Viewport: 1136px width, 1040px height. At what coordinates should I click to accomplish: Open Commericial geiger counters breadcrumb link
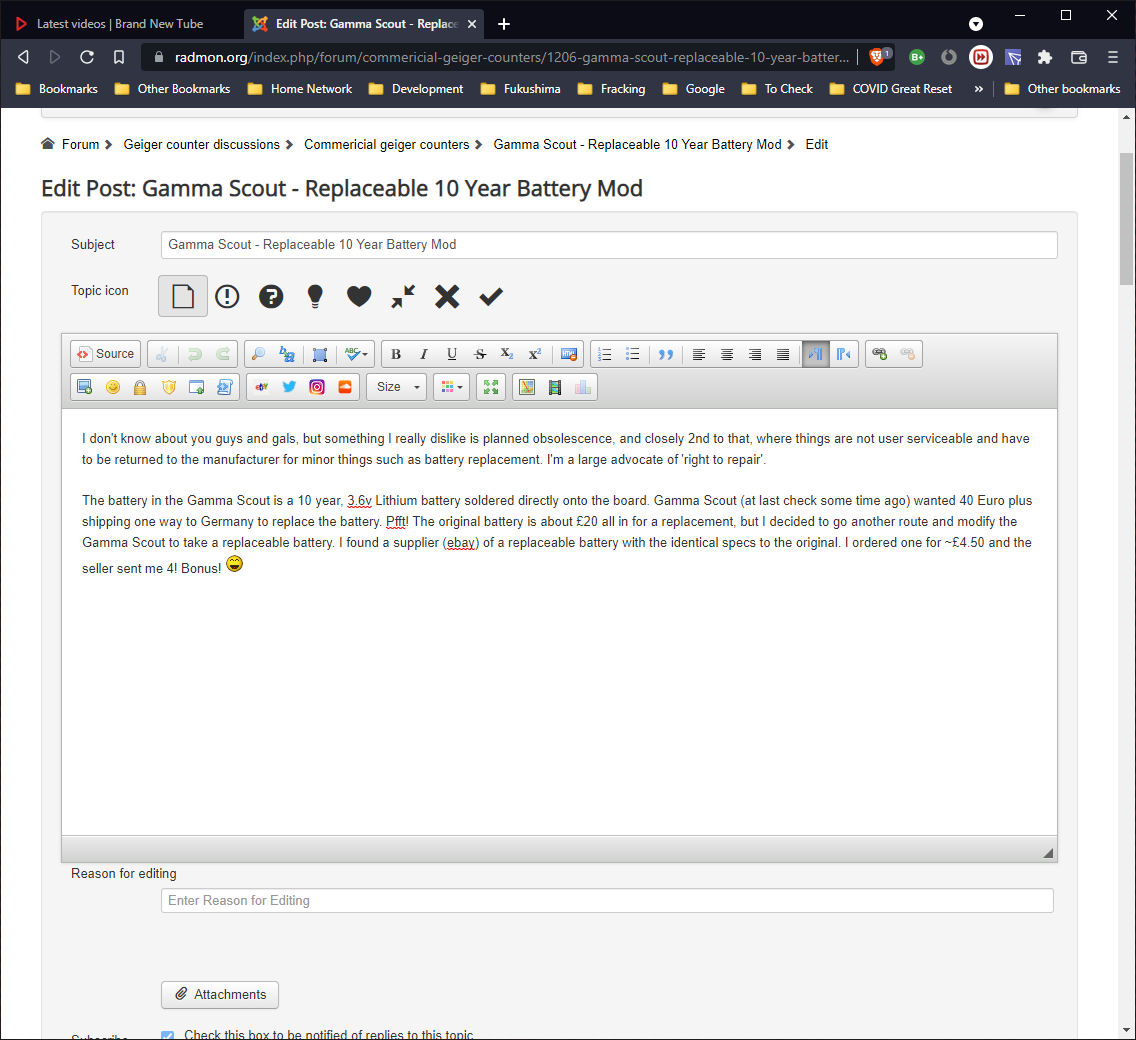pos(387,144)
